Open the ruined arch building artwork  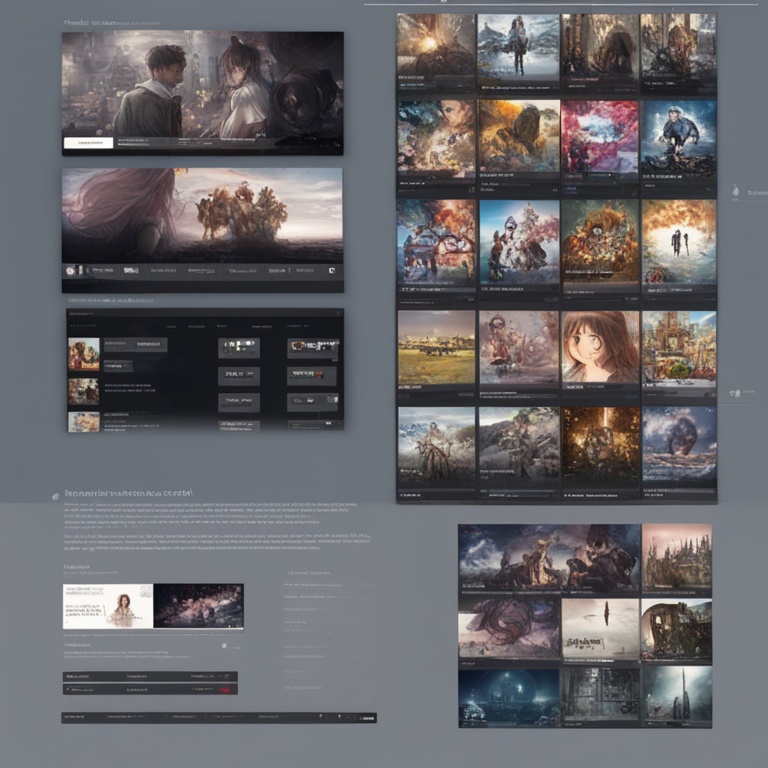pos(676,629)
